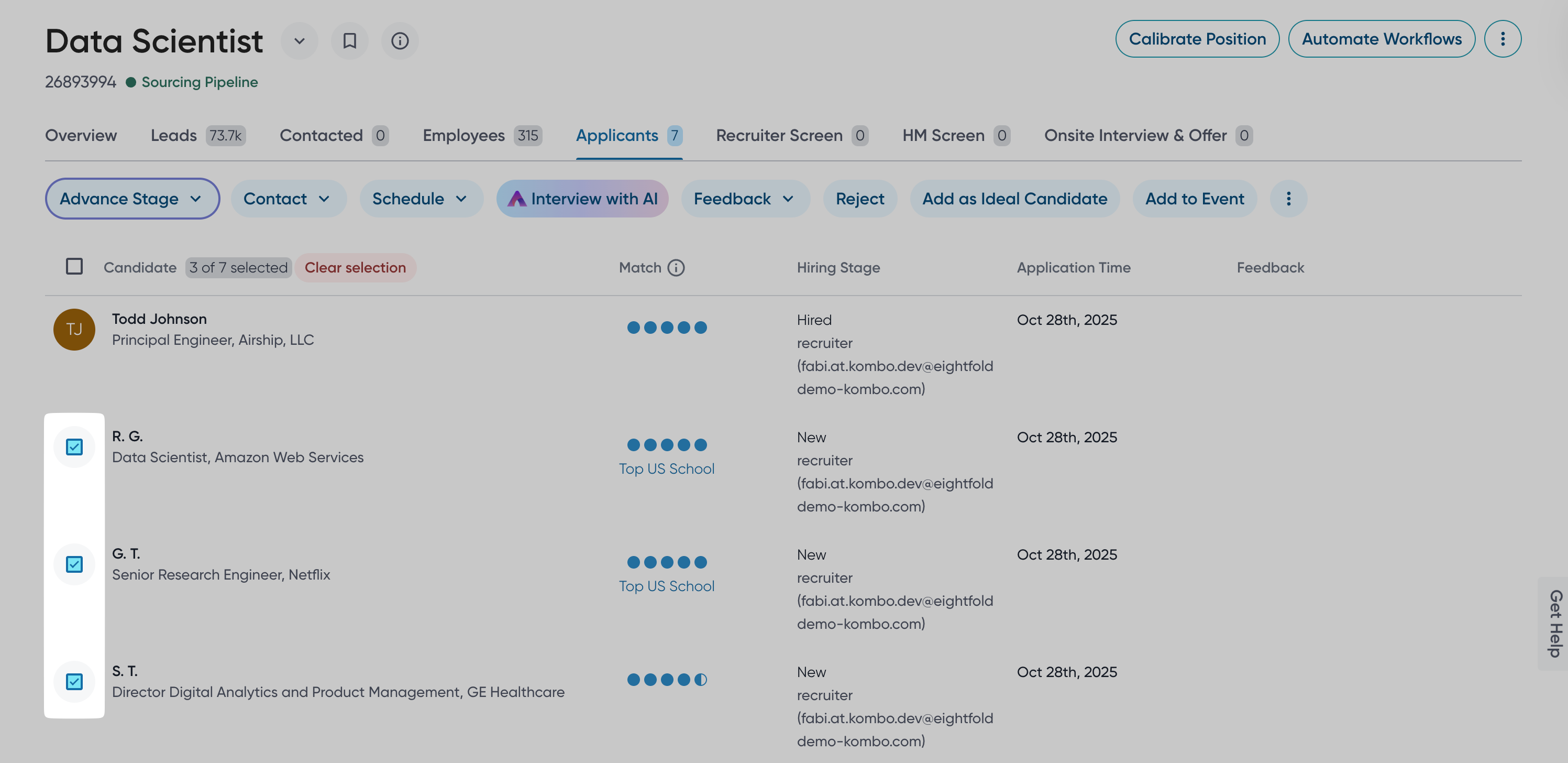Open the three-dot menu near Automate Workflows
1568x763 pixels.
tap(1502, 39)
